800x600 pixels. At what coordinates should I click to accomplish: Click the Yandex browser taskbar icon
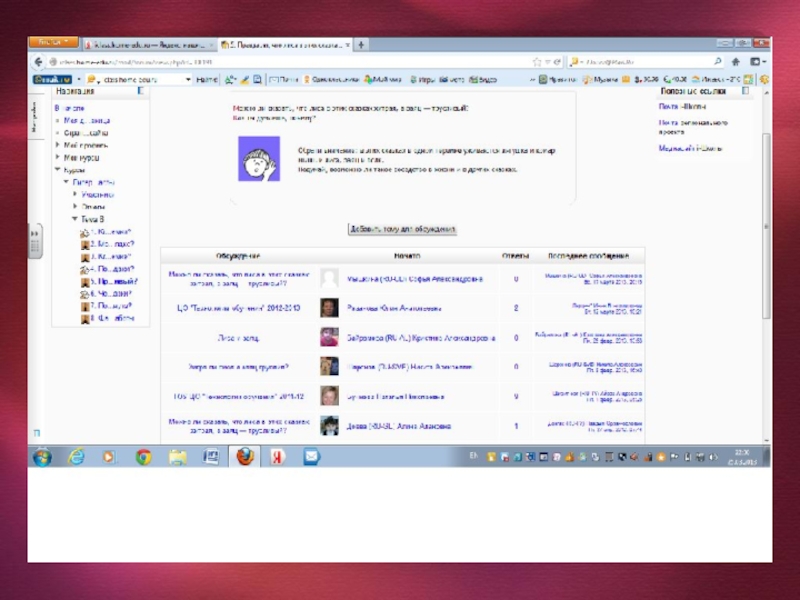(278, 456)
